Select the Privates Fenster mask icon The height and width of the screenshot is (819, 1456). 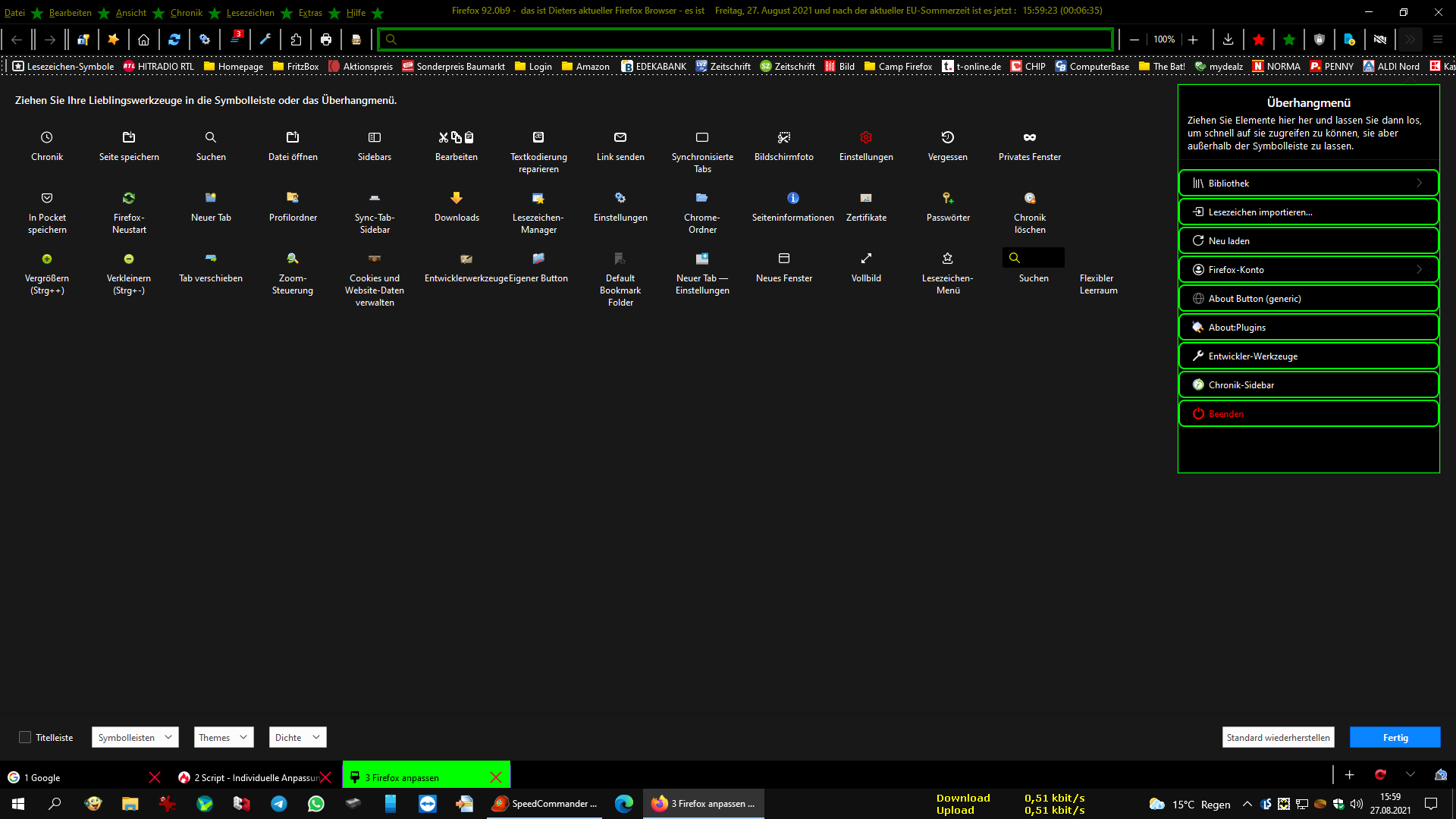pyautogui.click(x=1029, y=137)
